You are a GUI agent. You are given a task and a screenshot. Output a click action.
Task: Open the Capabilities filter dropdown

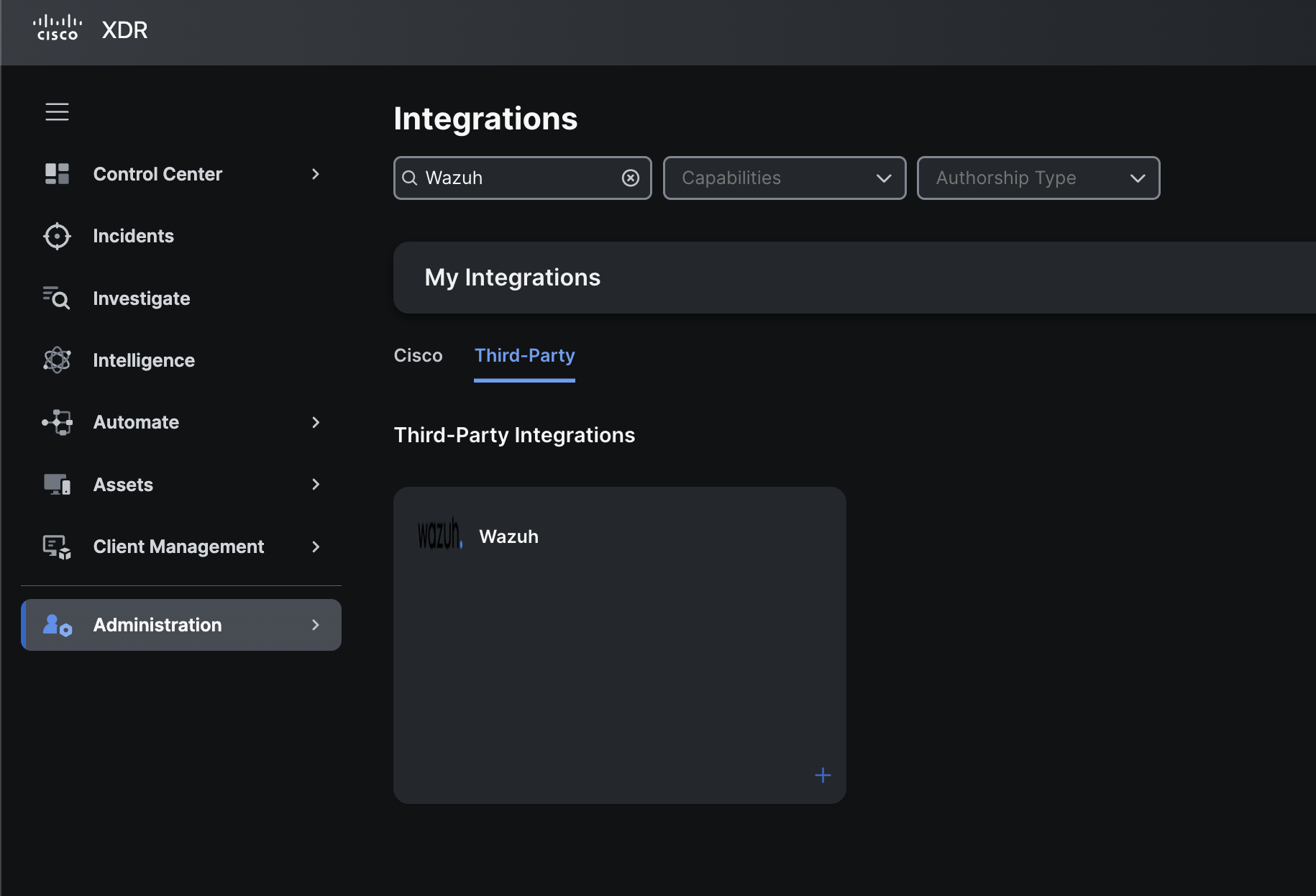[784, 178]
